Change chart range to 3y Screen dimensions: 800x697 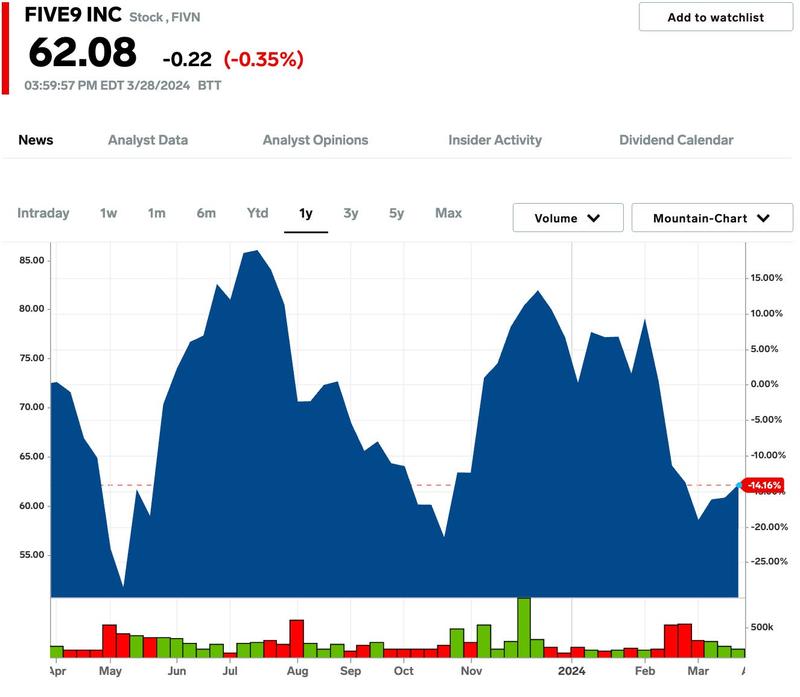point(351,213)
